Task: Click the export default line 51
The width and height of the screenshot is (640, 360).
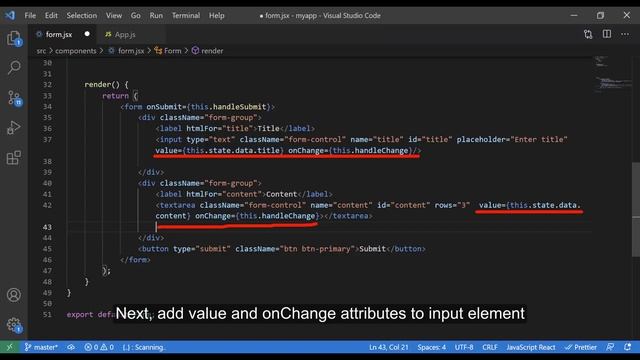Action: pyautogui.click(x=91, y=315)
